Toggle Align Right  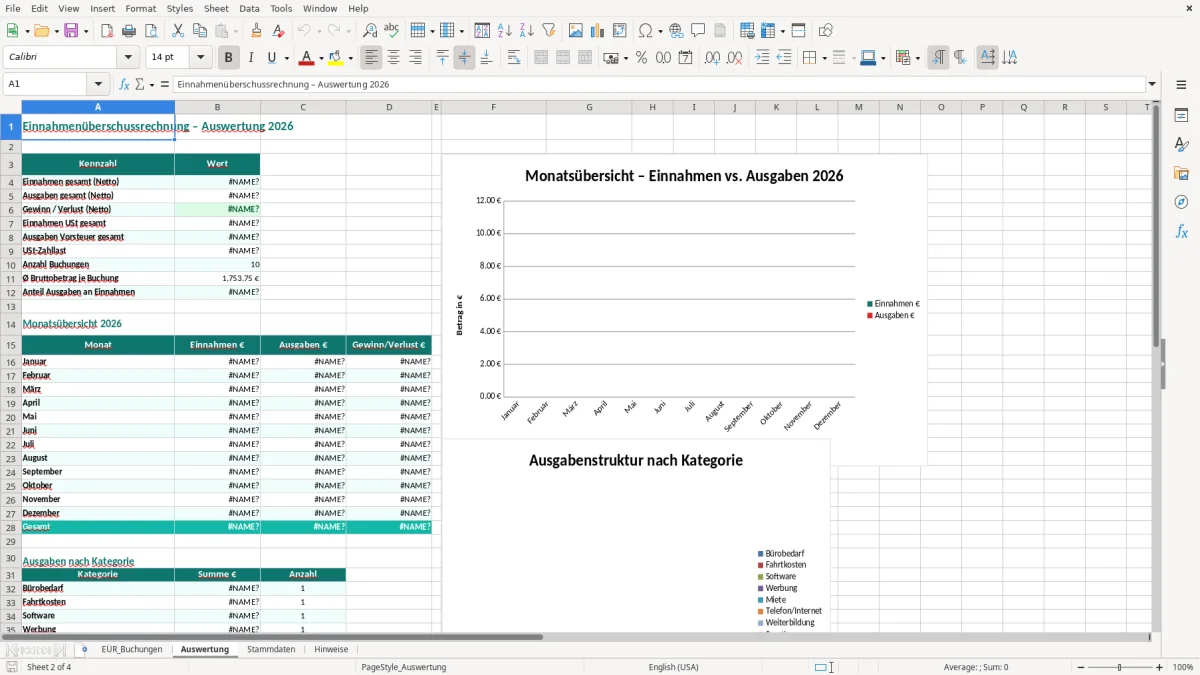coord(416,58)
